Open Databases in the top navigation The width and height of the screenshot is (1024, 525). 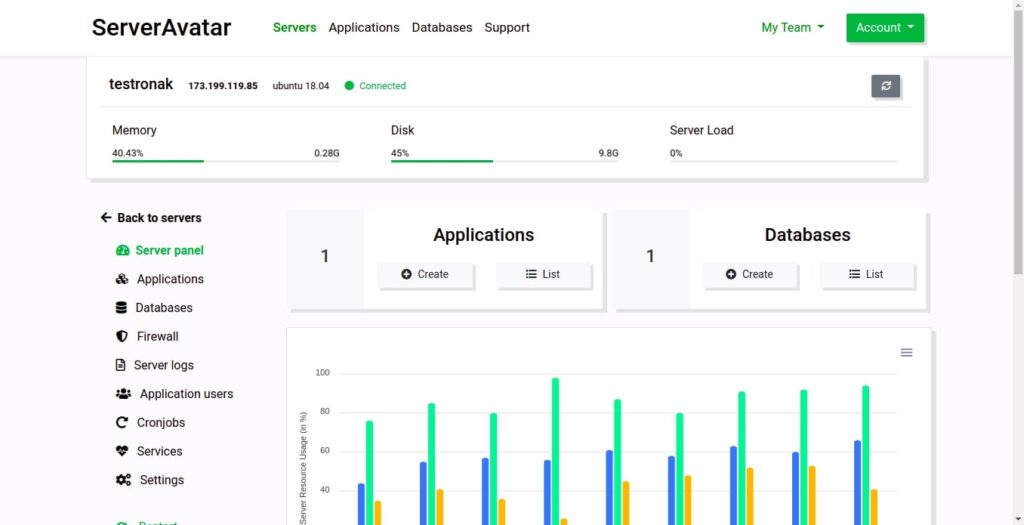pyautogui.click(x=441, y=27)
